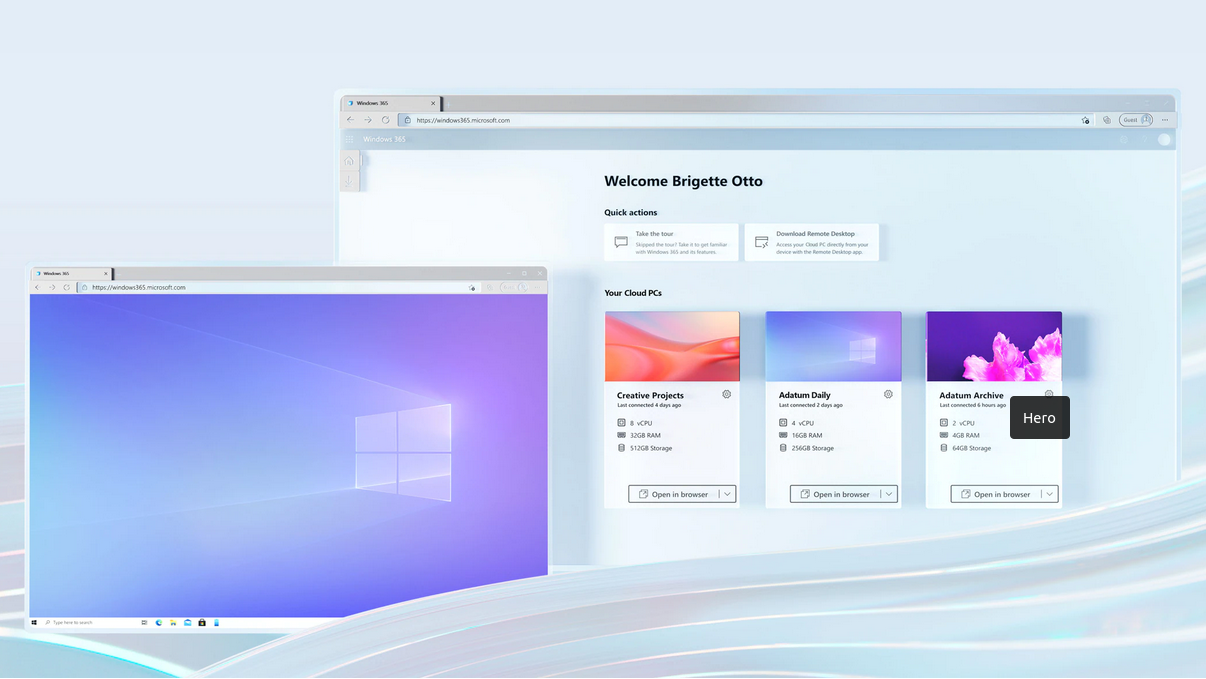Close the Windows 365 tab in the large browser
The width and height of the screenshot is (1206, 679).
[x=433, y=103]
